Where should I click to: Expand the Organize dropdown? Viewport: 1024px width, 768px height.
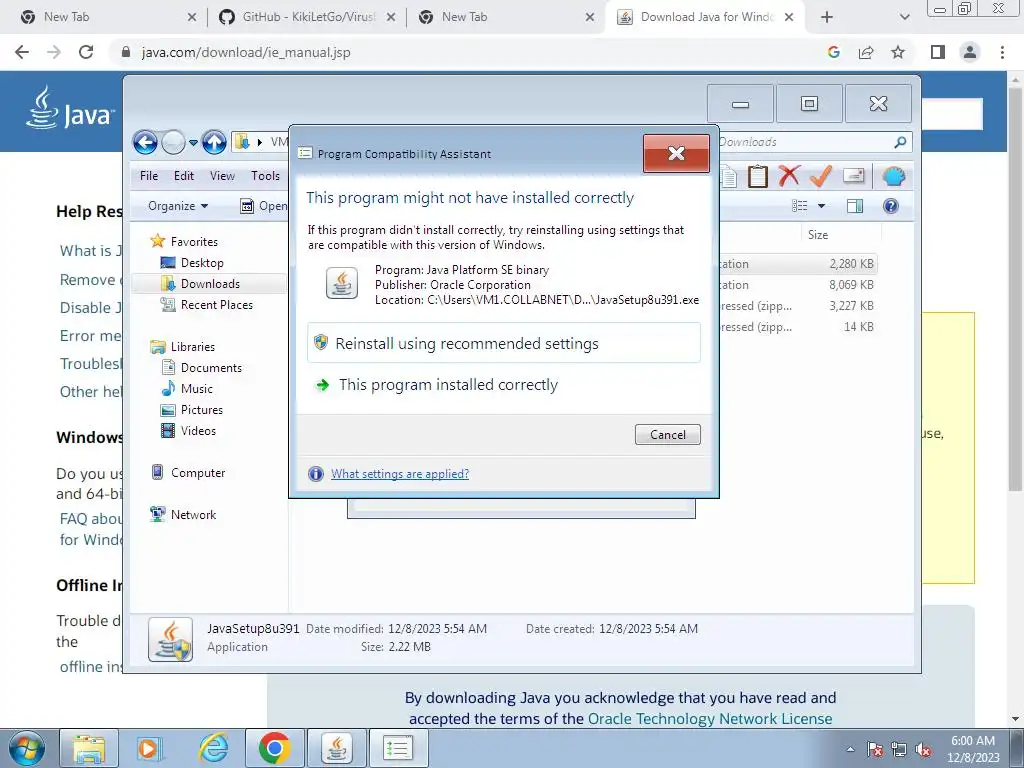[x=178, y=206]
